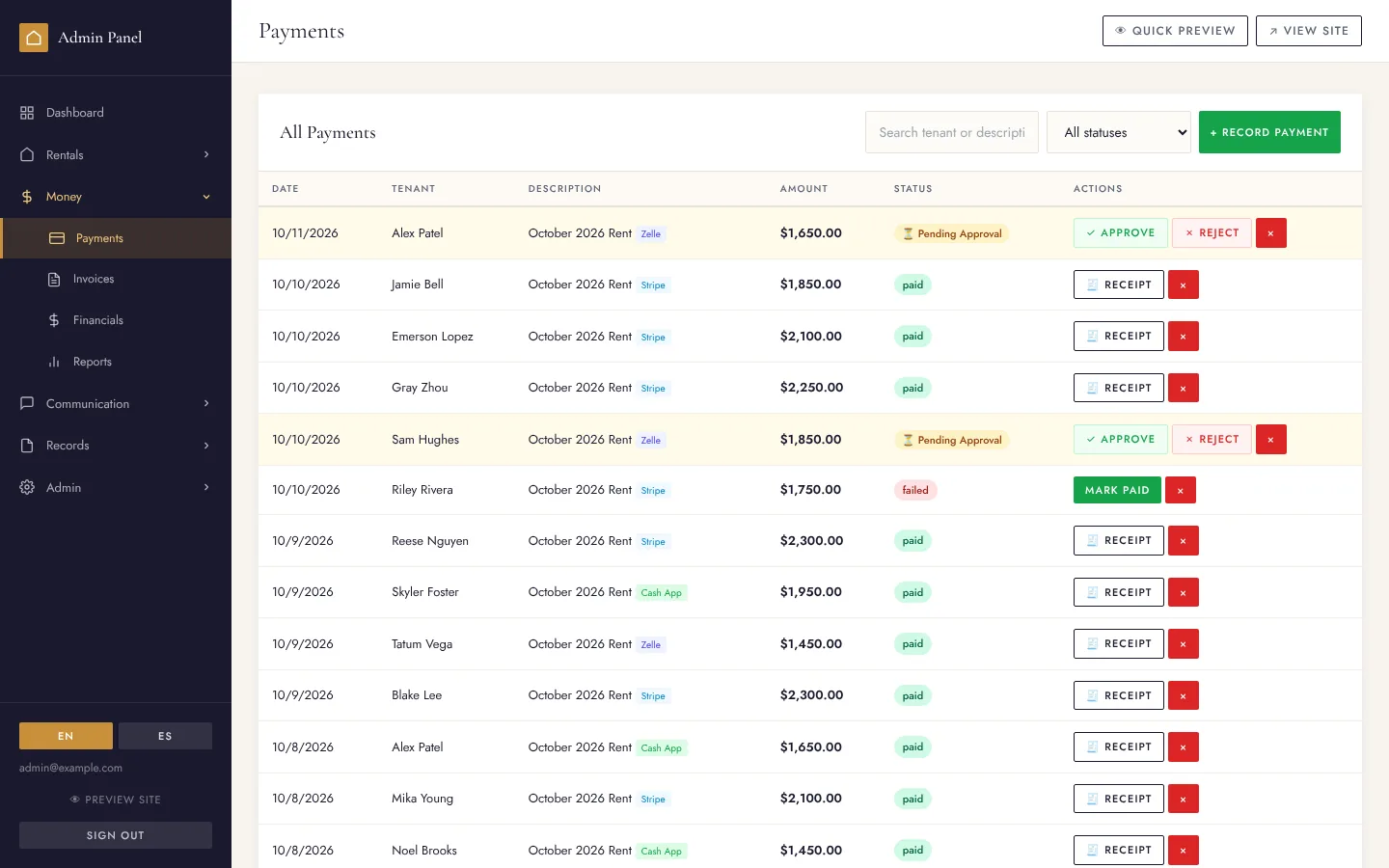Open receipt for Emerson Lopez's payment
Image resolution: width=1389 pixels, height=868 pixels.
(x=1119, y=337)
